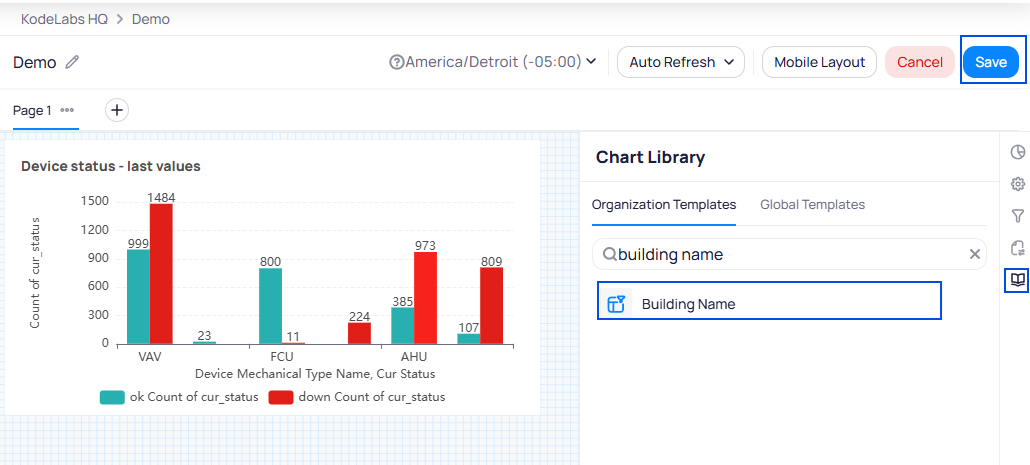Click the Building Name template icon
1030x465 pixels.
pos(616,304)
